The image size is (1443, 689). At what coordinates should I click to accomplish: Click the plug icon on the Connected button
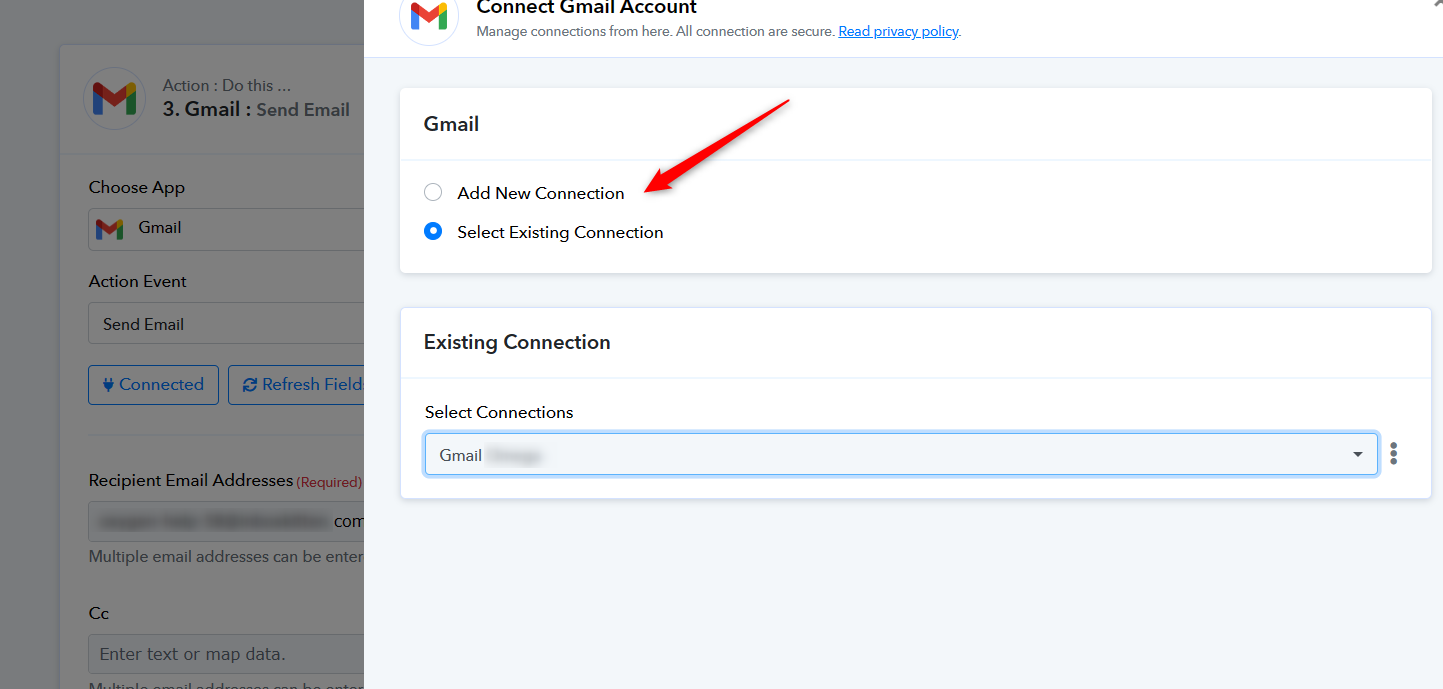(x=108, y=385)
